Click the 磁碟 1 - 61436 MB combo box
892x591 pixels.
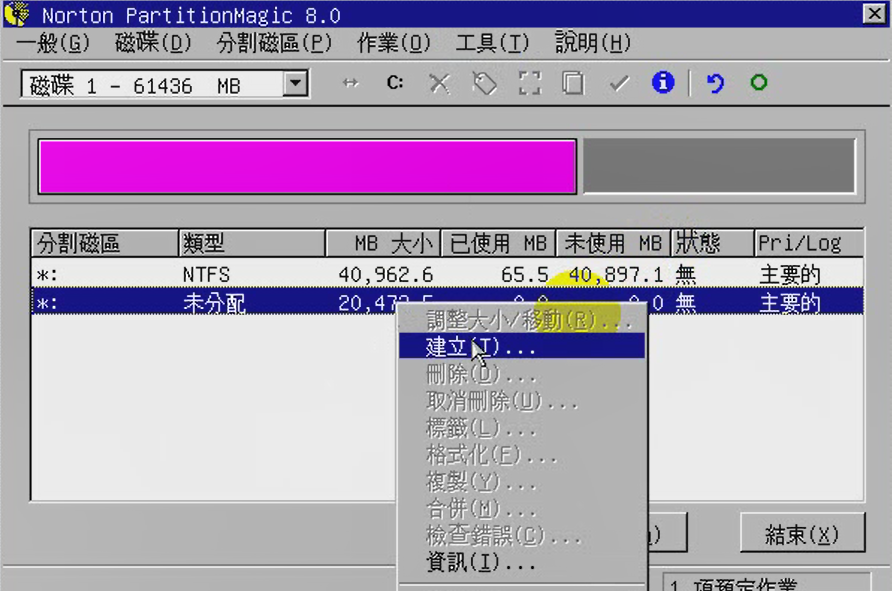tap(164, 84)
